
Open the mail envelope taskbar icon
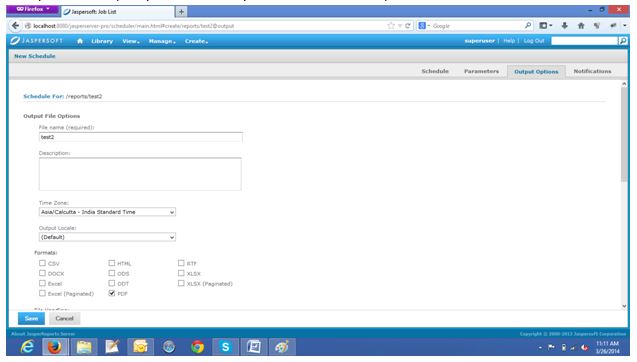tap(141, 347)
